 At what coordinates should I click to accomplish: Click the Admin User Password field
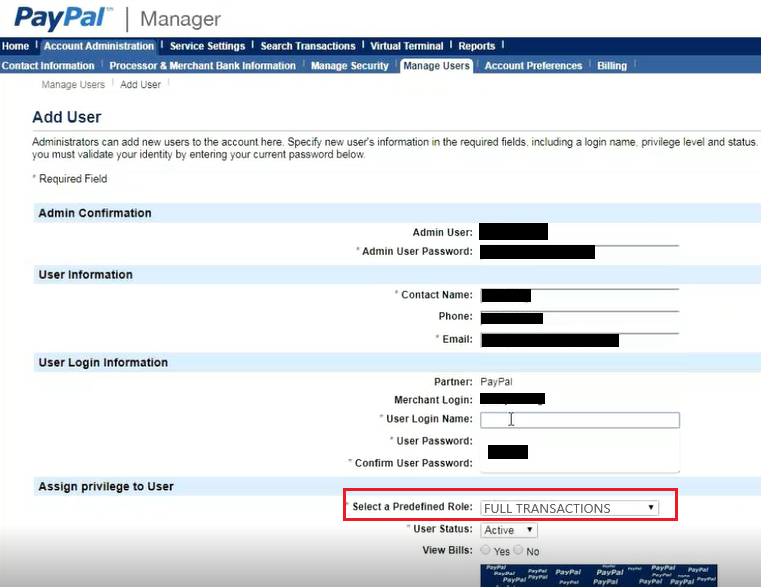tap(579, 252)
